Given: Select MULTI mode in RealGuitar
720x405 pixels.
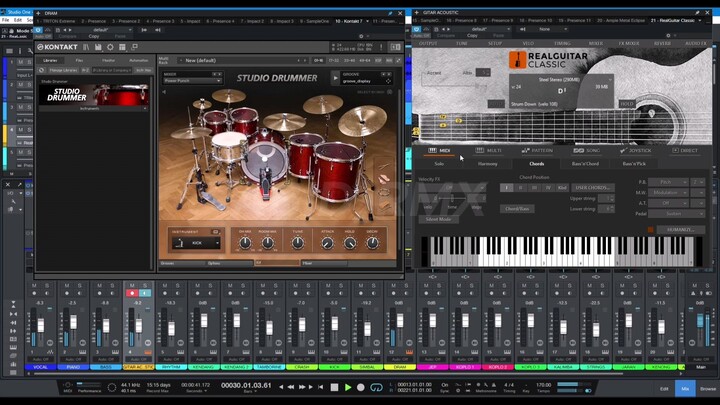Looking at the screenshot, I should [489, 151].
